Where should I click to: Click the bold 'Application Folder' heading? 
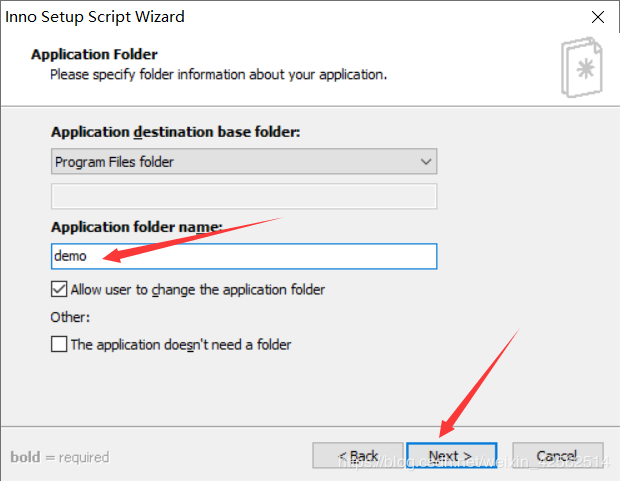[95, 54]
